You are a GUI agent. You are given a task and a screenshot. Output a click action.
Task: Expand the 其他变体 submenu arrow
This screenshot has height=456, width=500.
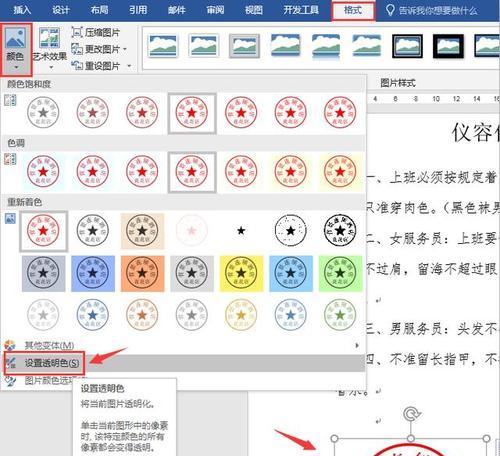pos(357,345)
